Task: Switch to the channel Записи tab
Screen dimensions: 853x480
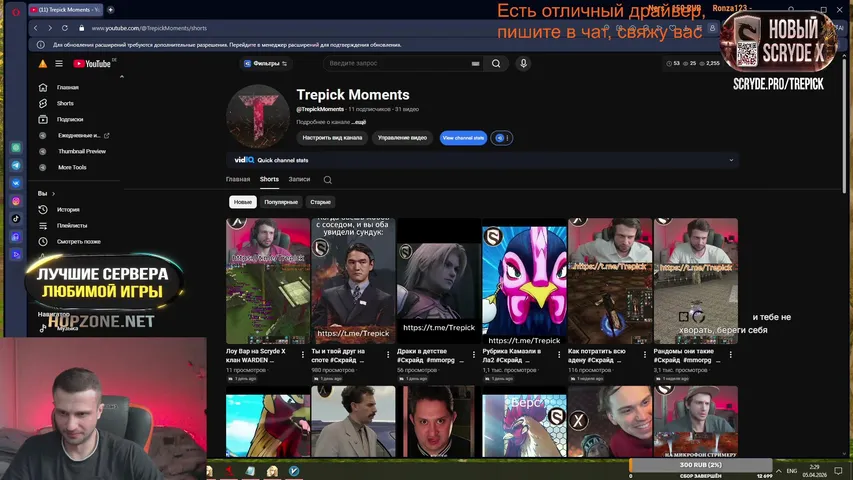Action: coord(299,179)
